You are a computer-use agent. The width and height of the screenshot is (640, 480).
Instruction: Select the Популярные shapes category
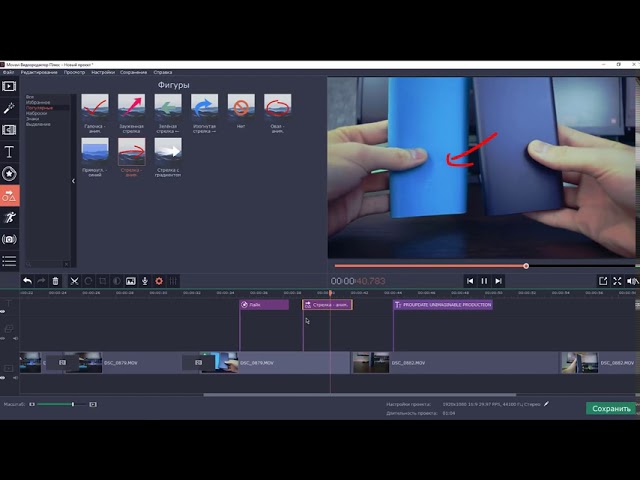[x=40, y=108]
